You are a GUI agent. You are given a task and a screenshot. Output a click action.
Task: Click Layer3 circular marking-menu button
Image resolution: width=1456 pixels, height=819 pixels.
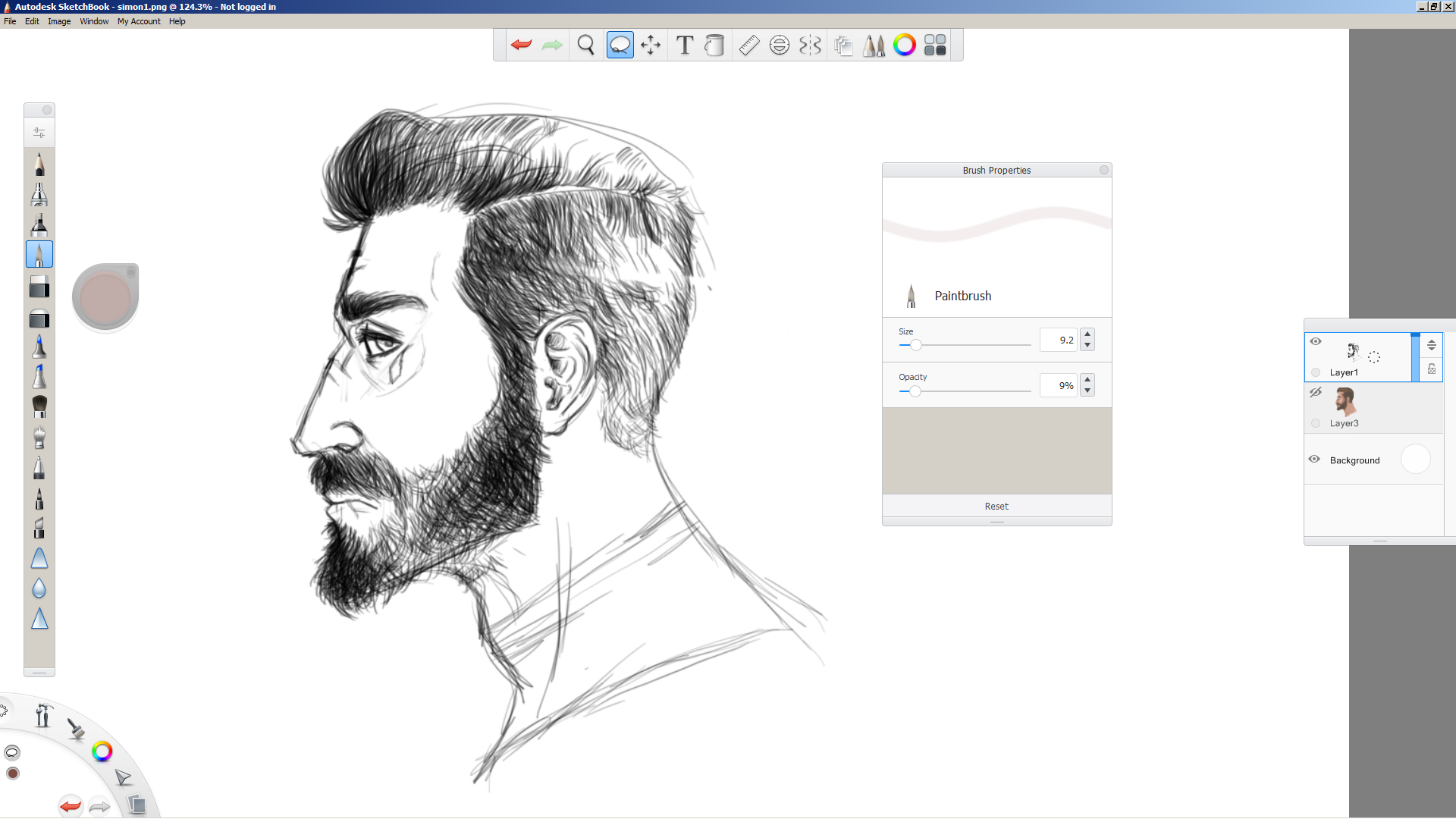click(1316, 423)
